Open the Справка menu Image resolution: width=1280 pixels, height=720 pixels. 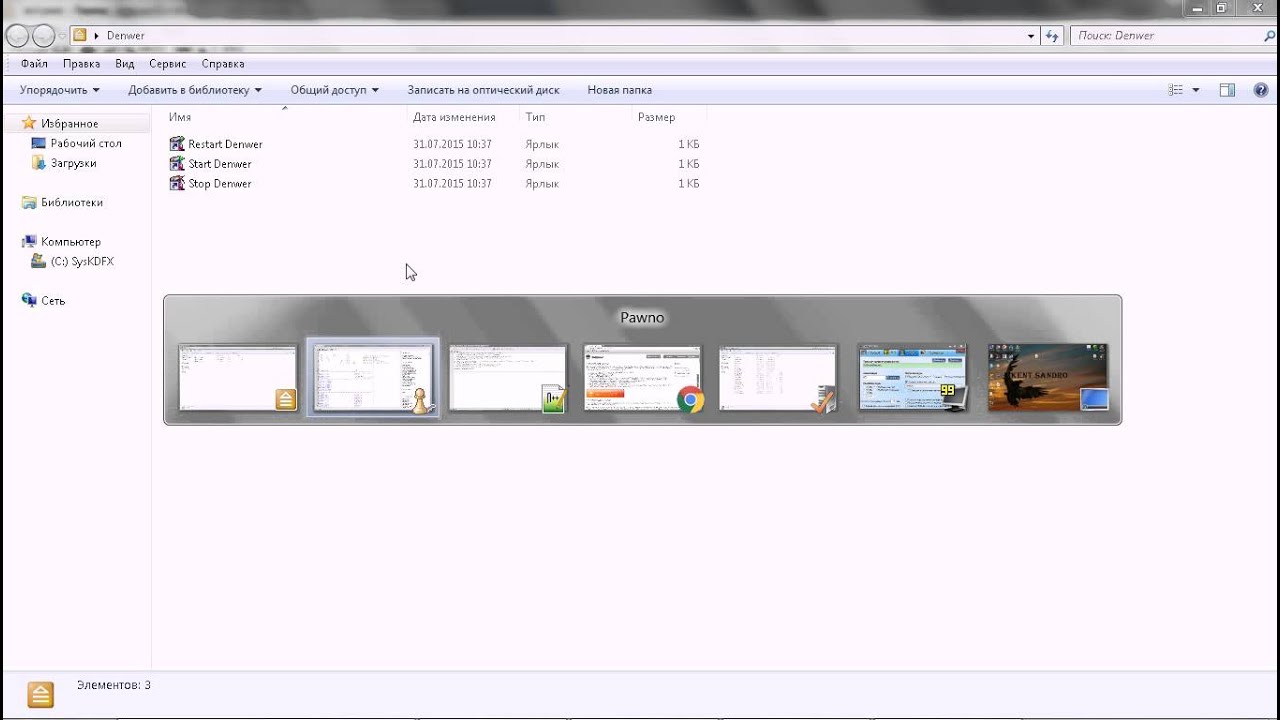(222, 64)
